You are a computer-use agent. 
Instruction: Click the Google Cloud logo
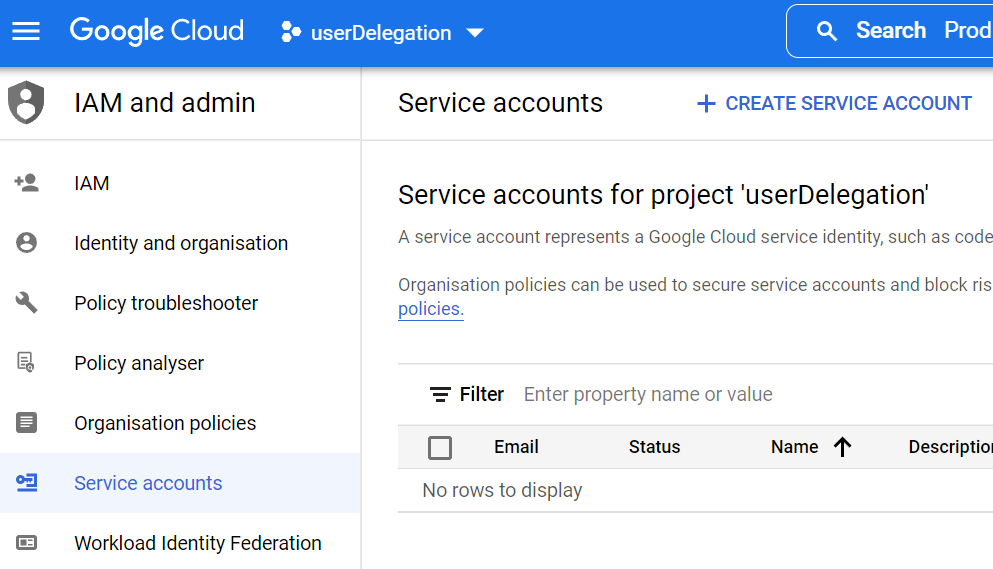click(x=156, y=31)
